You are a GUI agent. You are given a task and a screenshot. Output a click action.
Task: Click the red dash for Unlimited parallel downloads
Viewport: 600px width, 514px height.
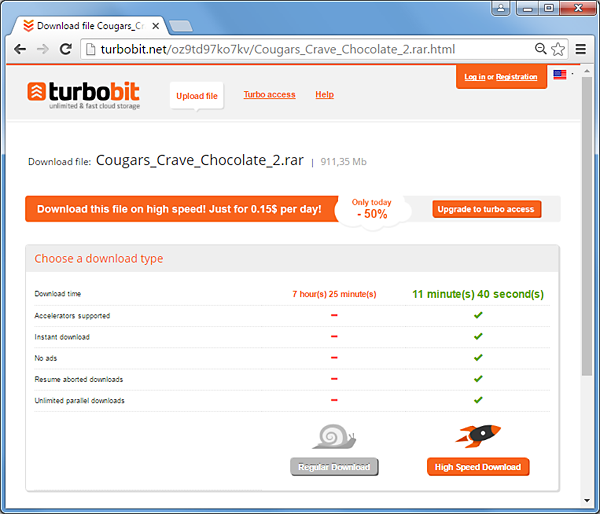click(334, 400)
